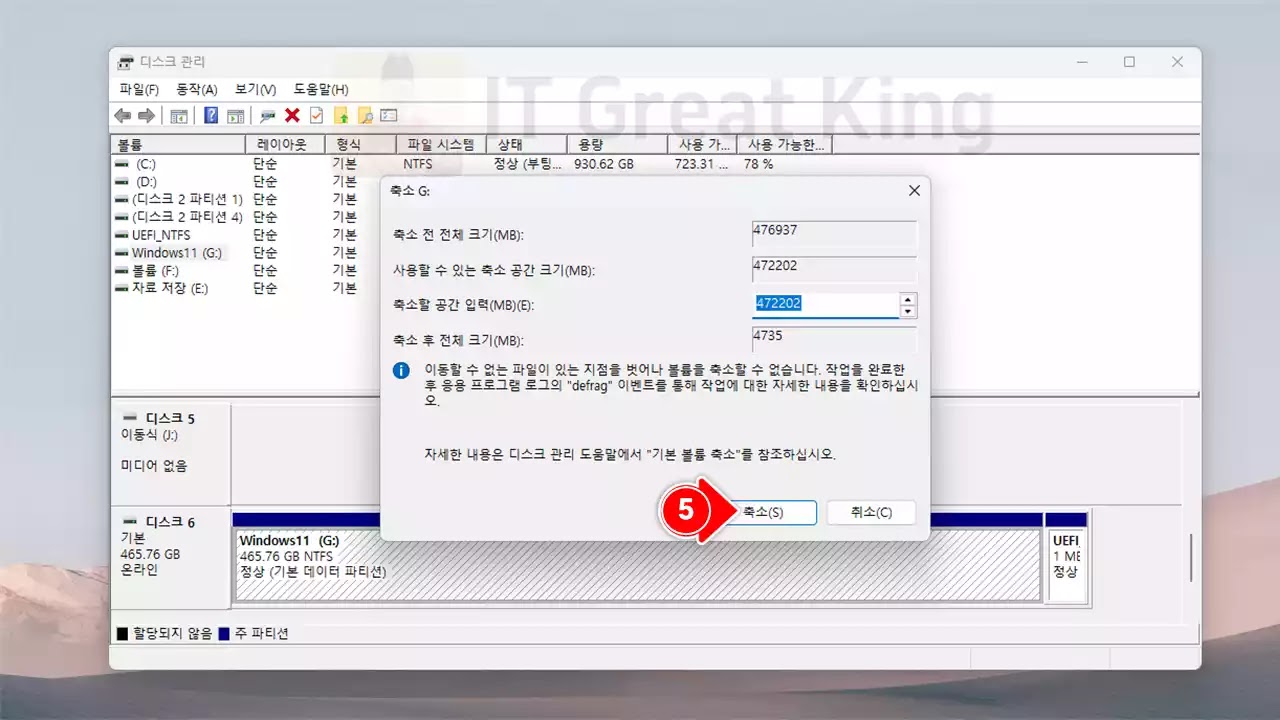Toggle the Show/Hide Console Tree icon
The image size is (1280, 720).
pos(179,115)
